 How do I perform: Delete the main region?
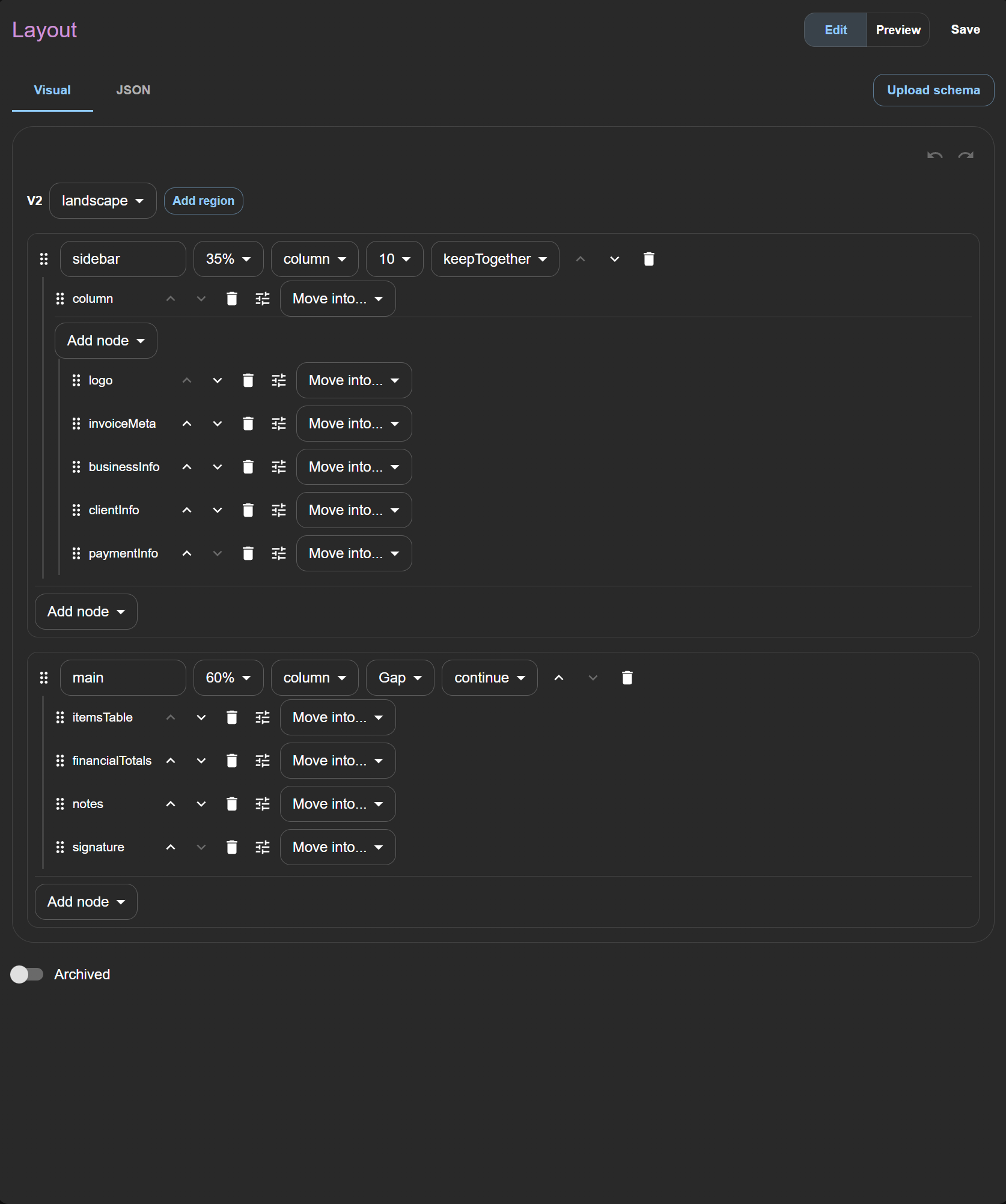tap(627, 678)
